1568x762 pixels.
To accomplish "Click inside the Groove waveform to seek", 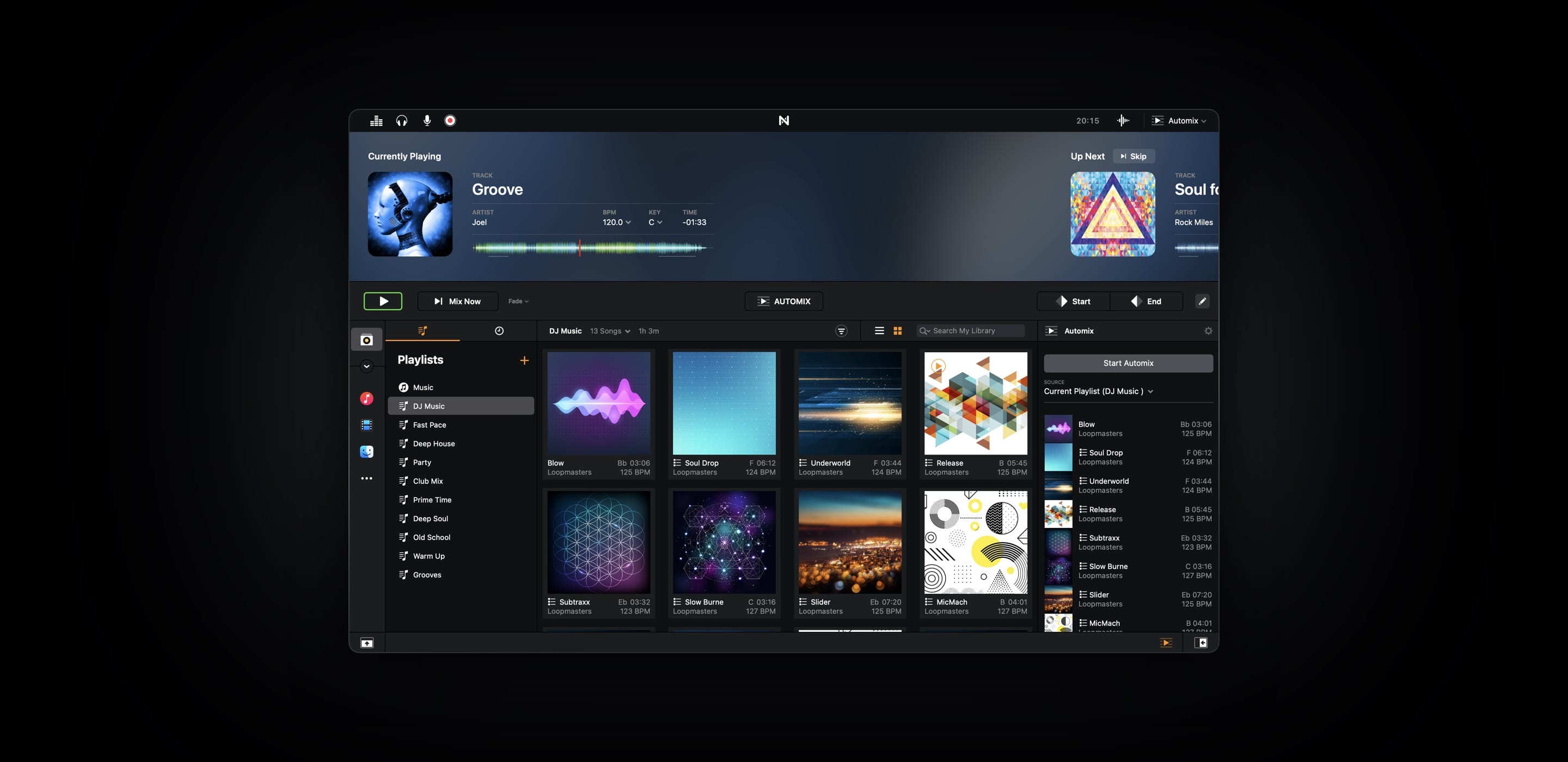I will coord(590,247).
